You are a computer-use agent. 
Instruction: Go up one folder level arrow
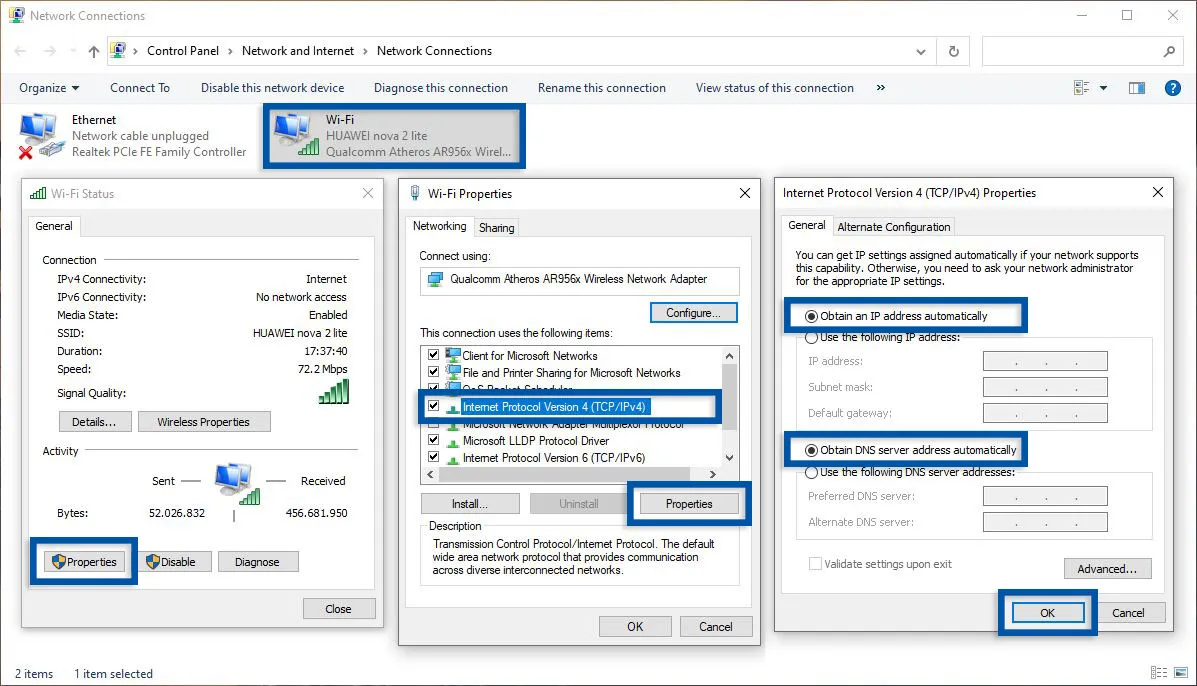coord(93,51)
